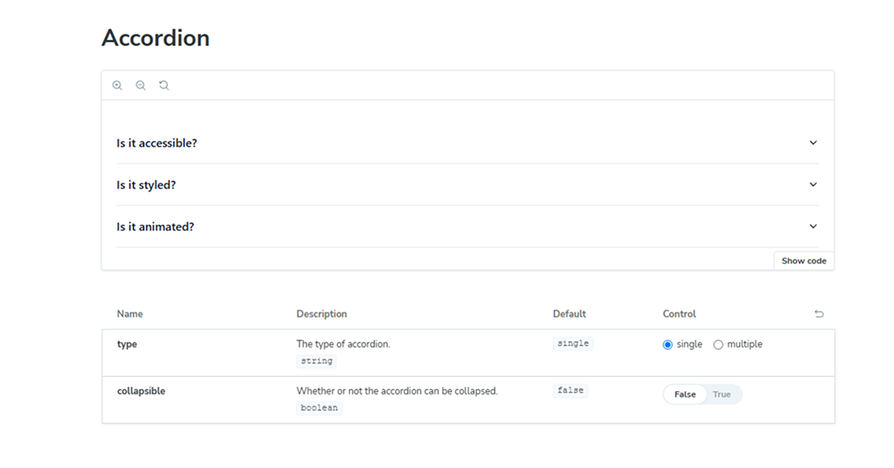Expand the "Is it styled?" chevron
Screen dimensions: 894x468
point(813,185)
